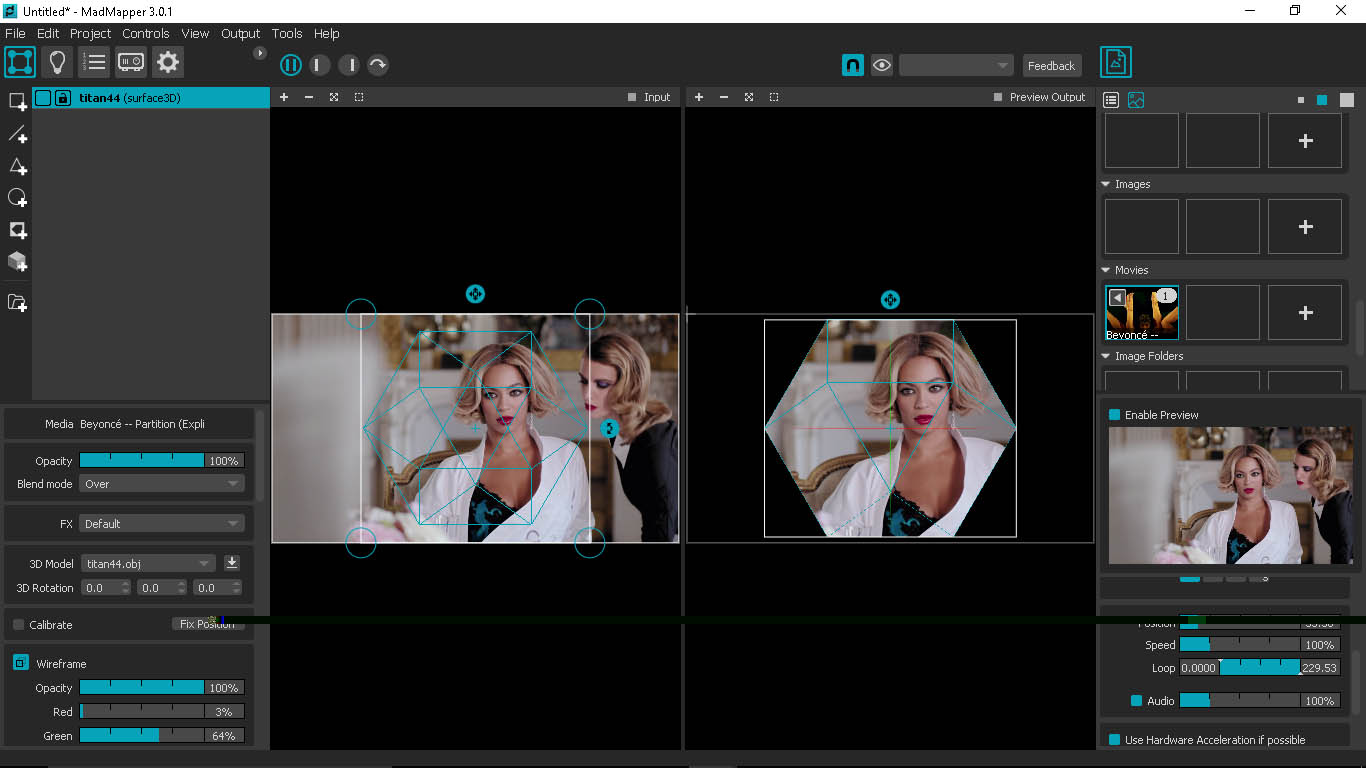This screenshot has width=1366, height=768.
Task: Zoom out the Preview Output view
Action: click(x=723, y=97)
